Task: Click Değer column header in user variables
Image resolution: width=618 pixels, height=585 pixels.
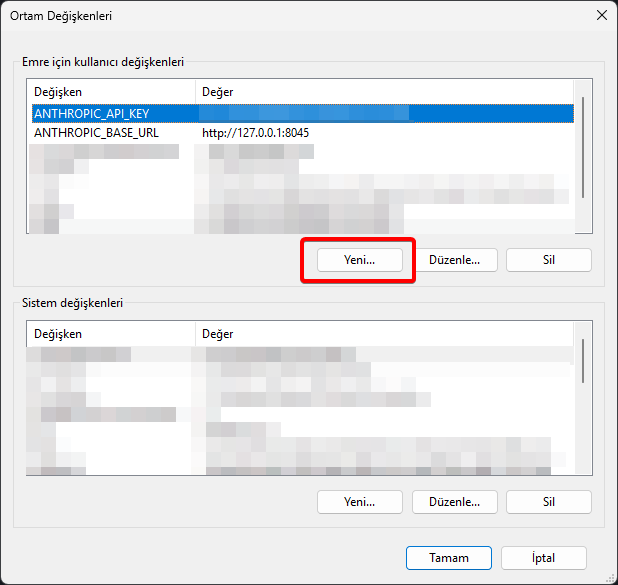Action: [380, 92]
